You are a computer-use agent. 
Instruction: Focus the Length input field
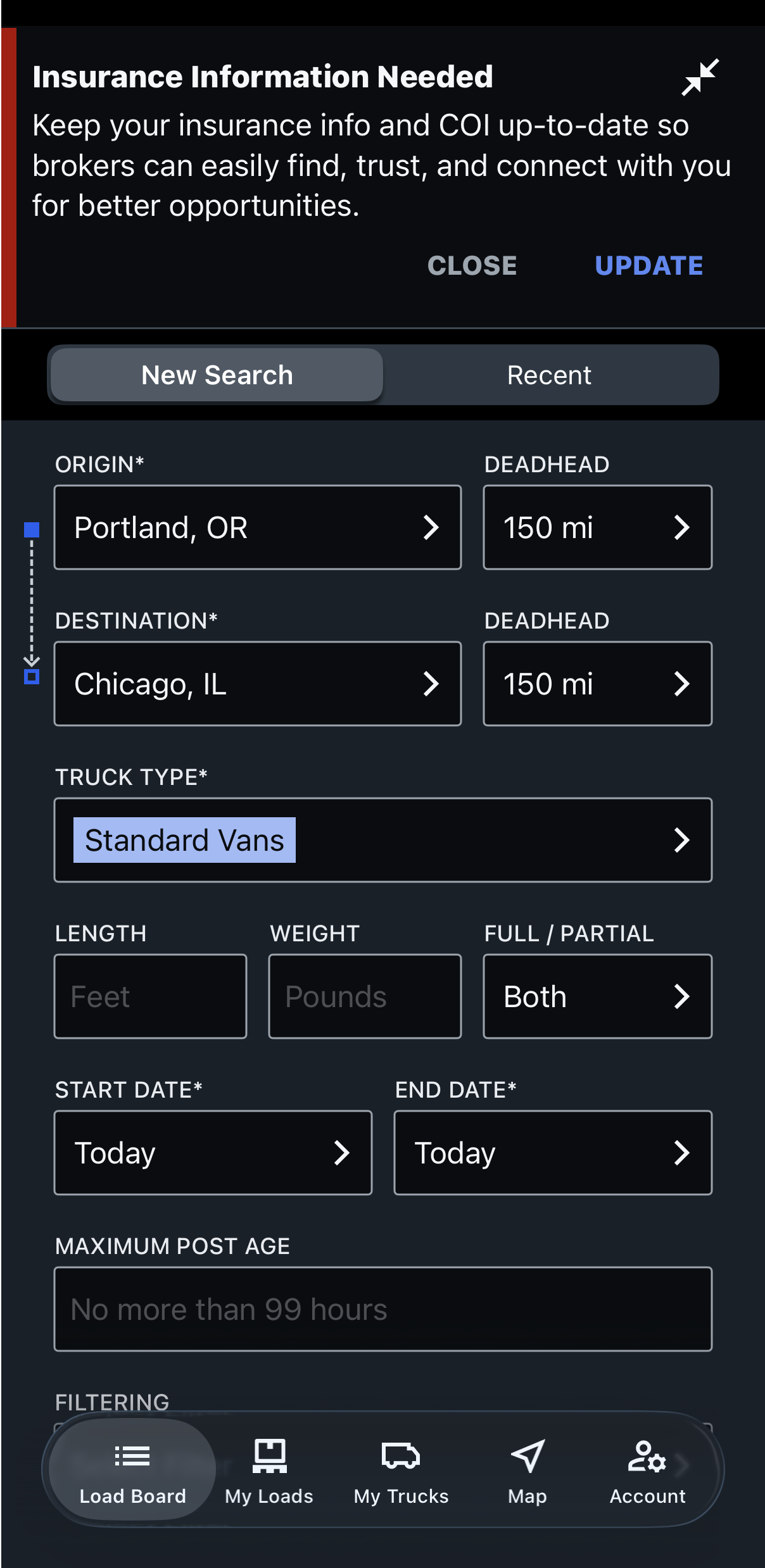tap(150, 996)
